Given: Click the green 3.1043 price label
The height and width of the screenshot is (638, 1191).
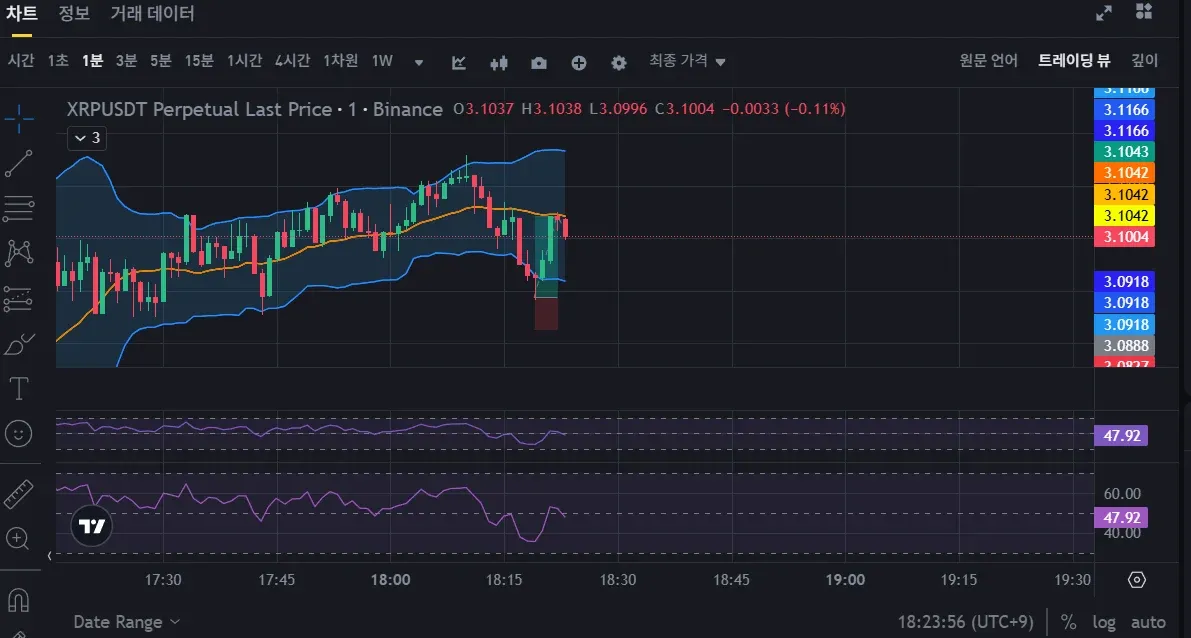Looking at the screenshot, I should [1124, 152].
